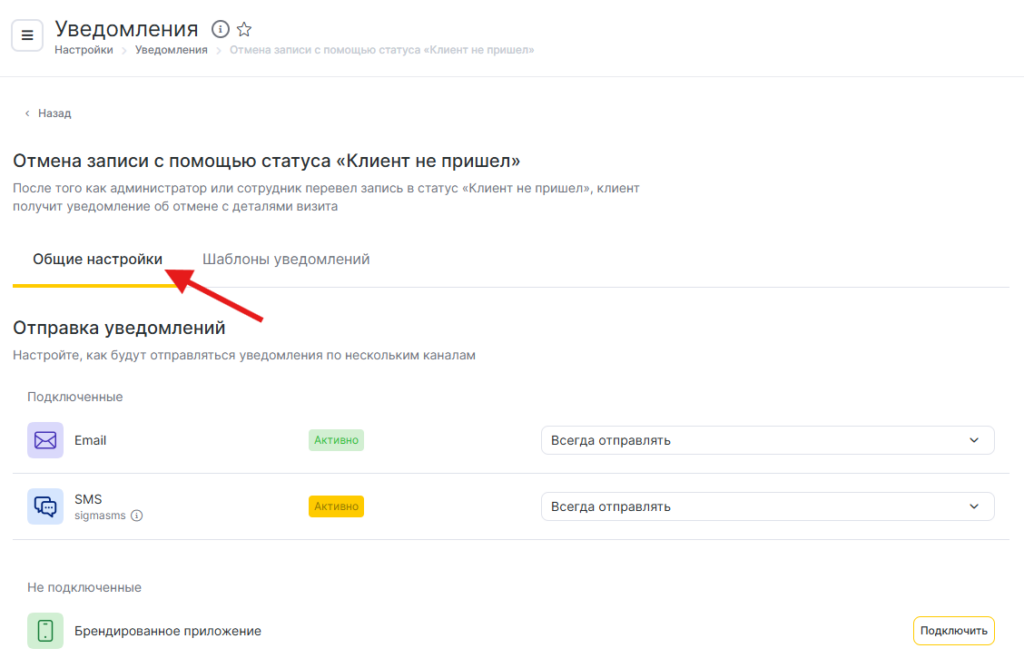This screenshot has height=668, width=1024.
Task: Open the SMS Всегда отправлять dropdown
Action: point(767,506)
